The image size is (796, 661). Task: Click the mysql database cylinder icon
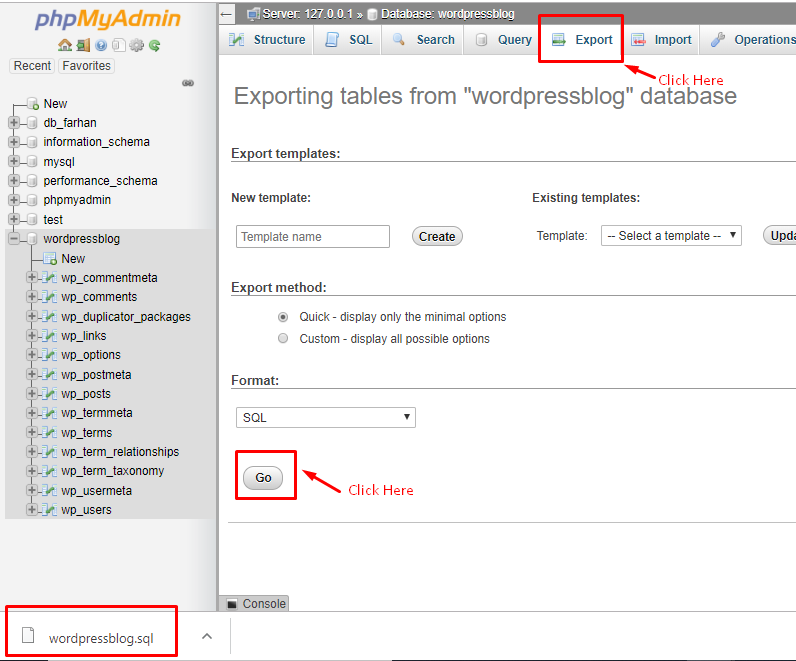click(32, 161)
